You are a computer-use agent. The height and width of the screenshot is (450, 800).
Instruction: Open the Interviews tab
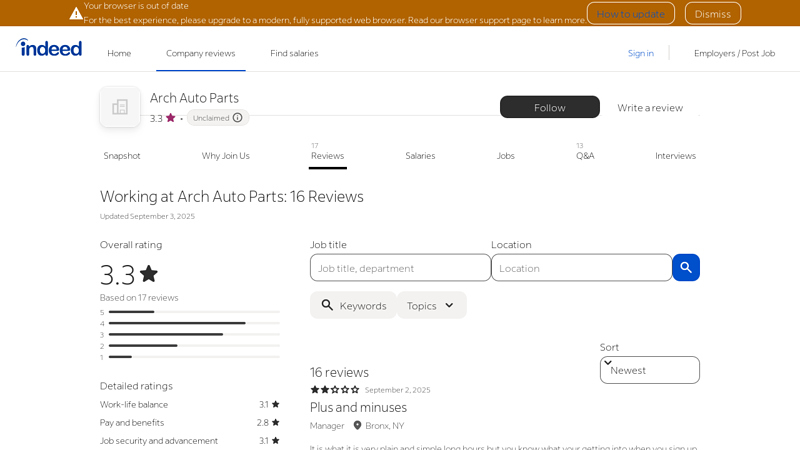(676, 156)
